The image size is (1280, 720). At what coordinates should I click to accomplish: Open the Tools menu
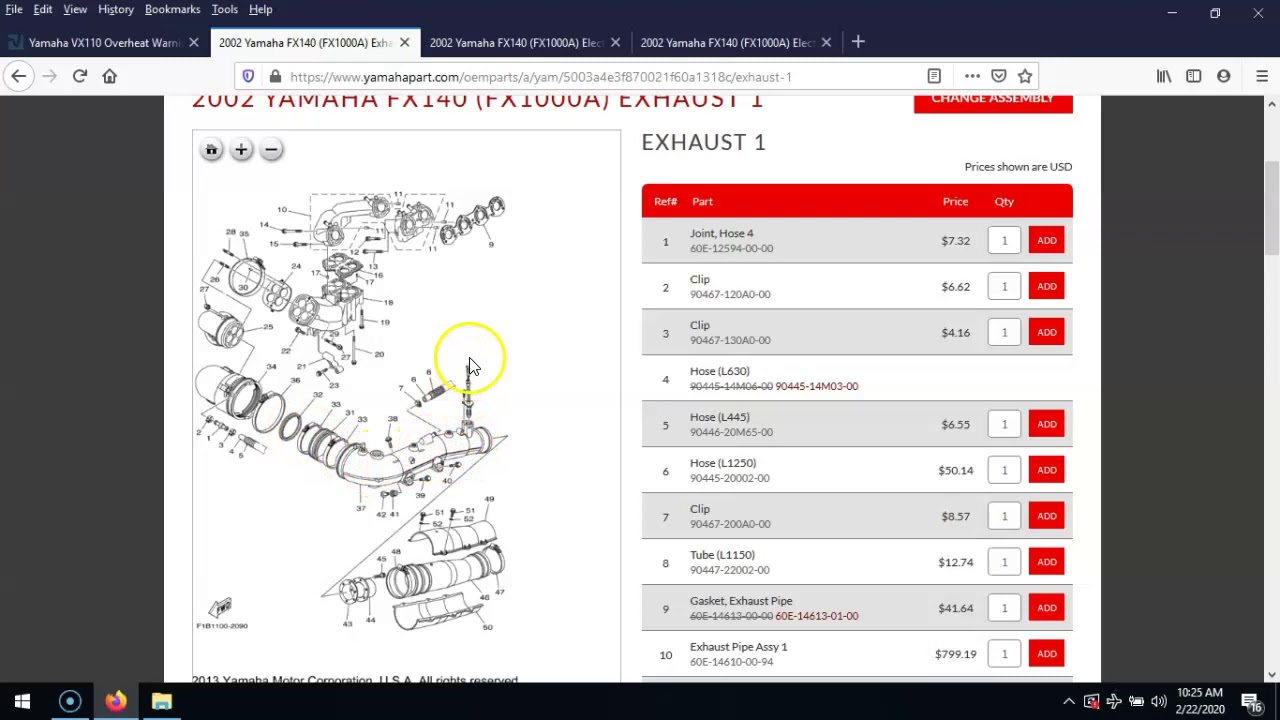(224, 9)
